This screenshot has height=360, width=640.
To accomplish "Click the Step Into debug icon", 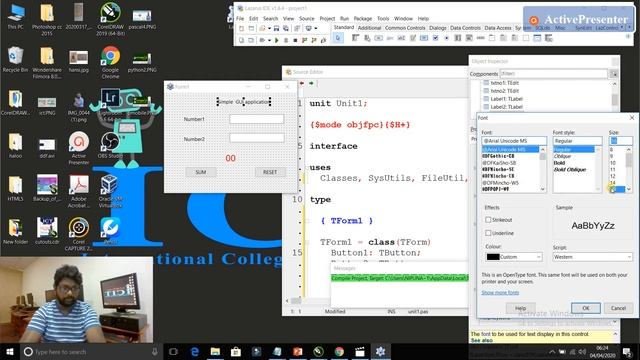I will (x=304, y=40).
